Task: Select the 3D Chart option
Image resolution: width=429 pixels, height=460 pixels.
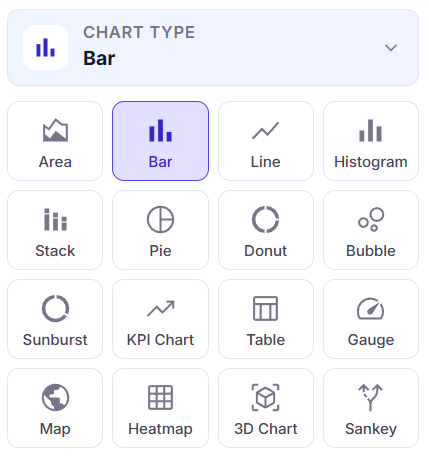Action: point(266,408)
